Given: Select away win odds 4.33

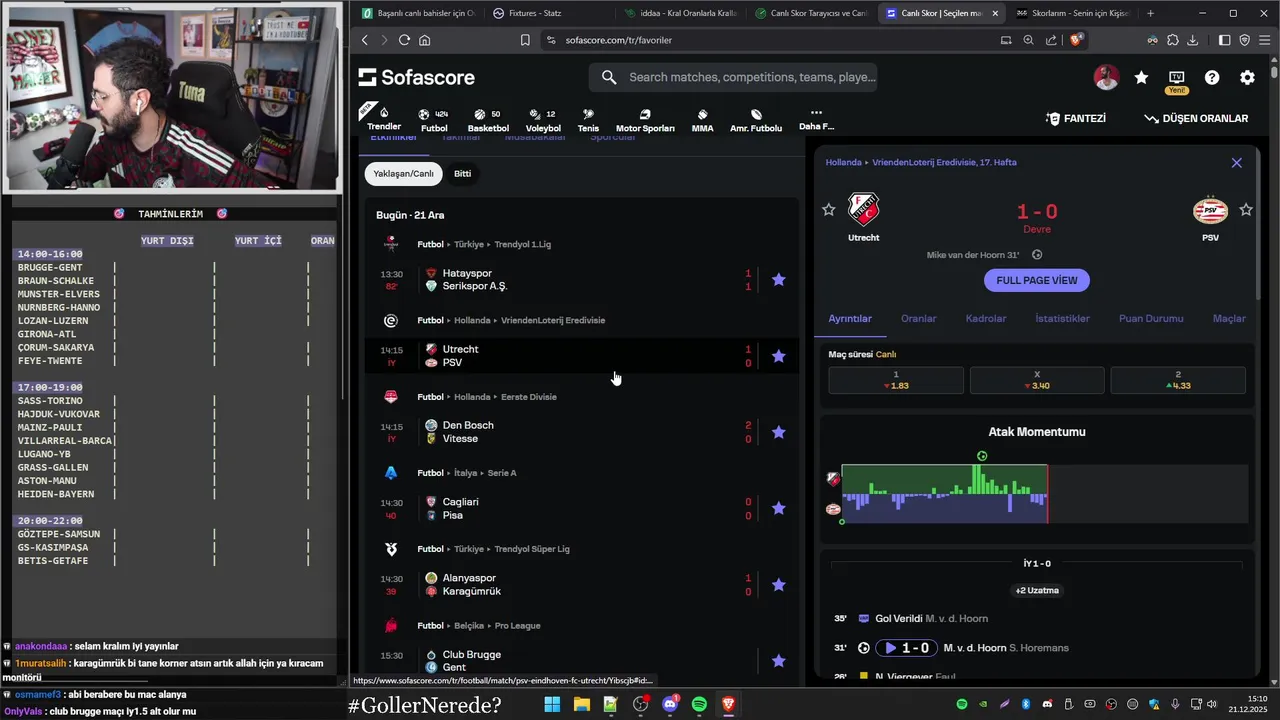Looking at the screenshot, I should (x=1178, y=380).
